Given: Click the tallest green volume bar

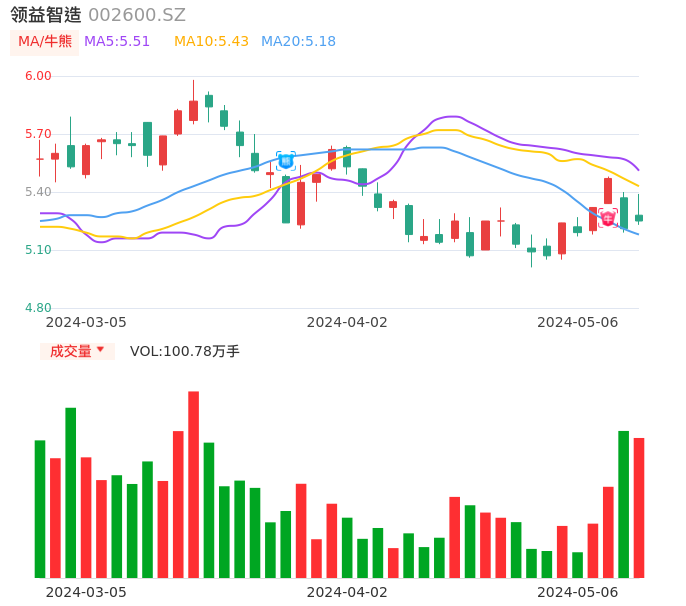Looking at the screenshot, I should point(71,492).
